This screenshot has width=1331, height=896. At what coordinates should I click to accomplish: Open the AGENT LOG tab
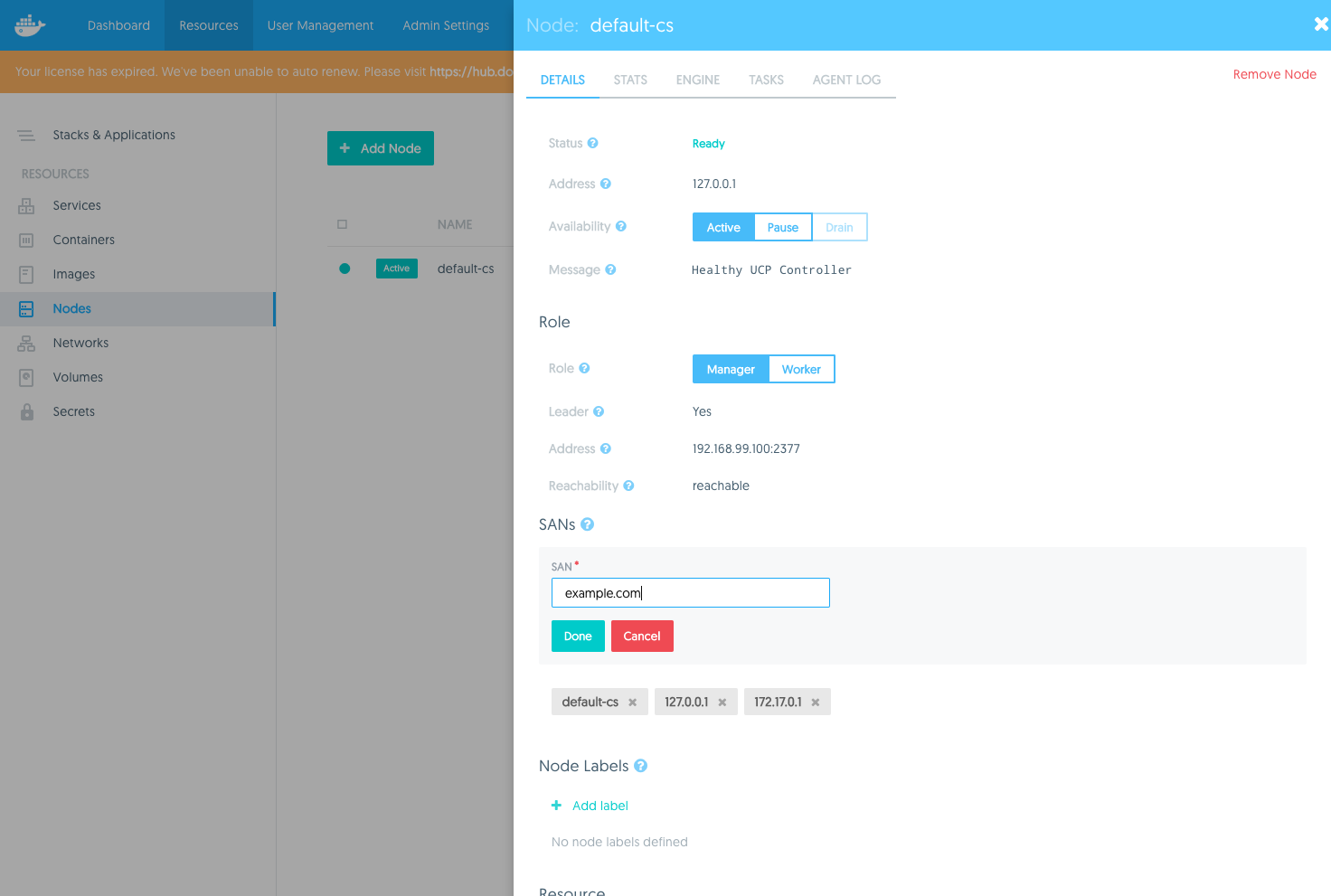pyautogui.click(x=846, y=80)
